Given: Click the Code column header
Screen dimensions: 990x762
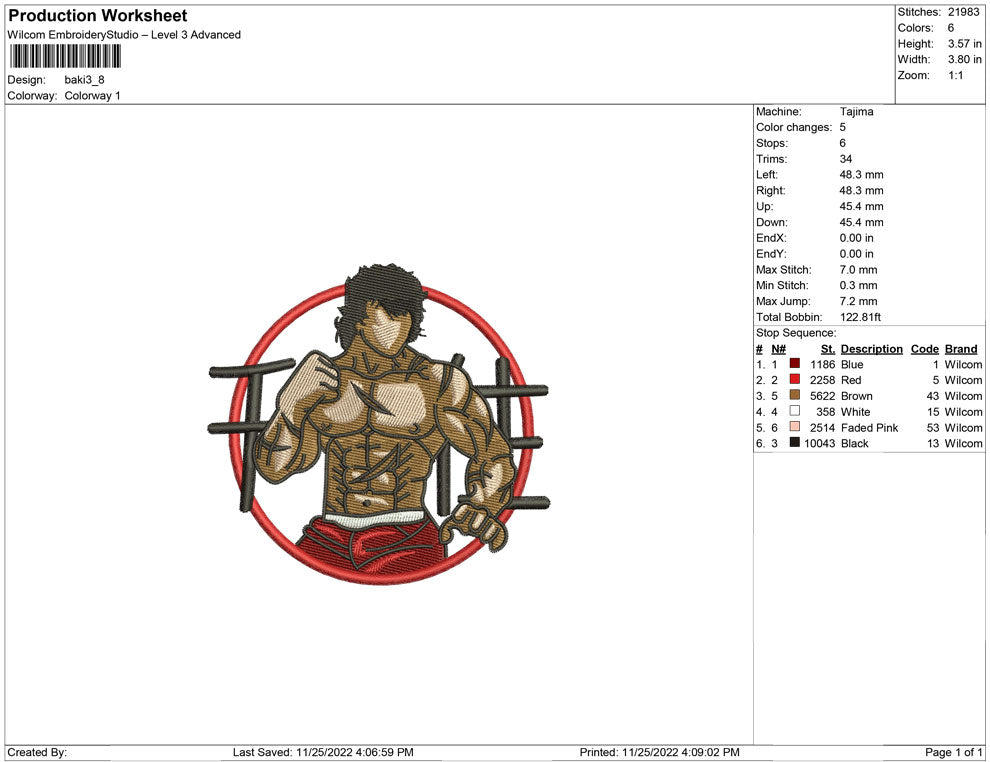Looking at the screenshot, I should point(924,349).
